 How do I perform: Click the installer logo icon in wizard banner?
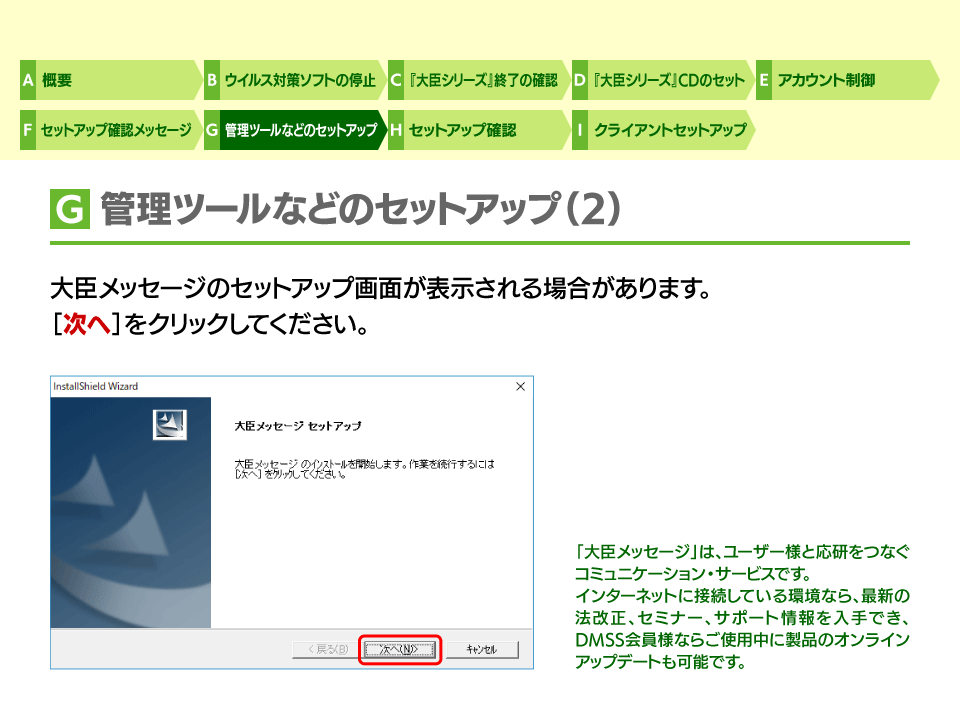[170, 424]
